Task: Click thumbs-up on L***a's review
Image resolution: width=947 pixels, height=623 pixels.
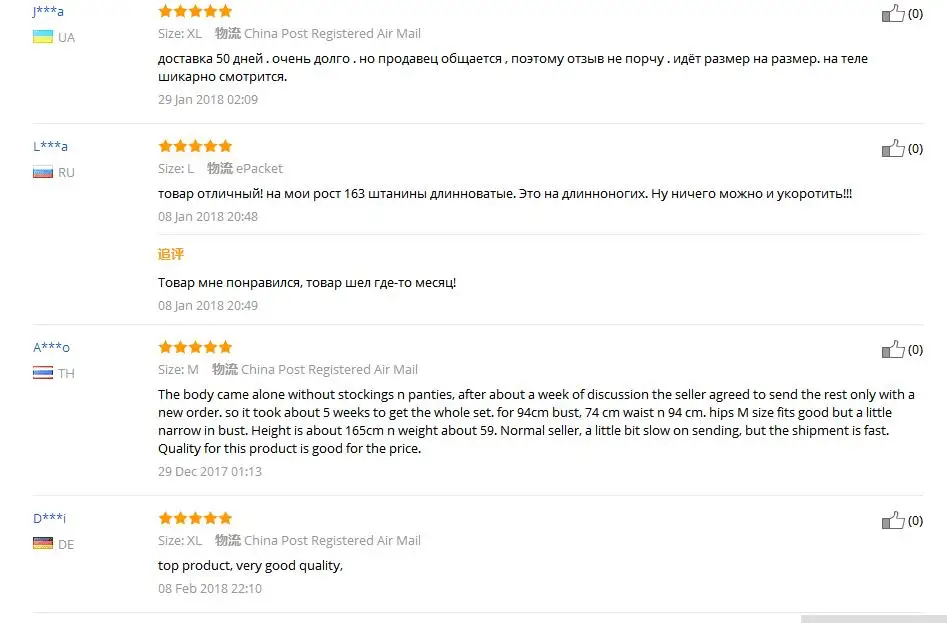Action: point(893,148)
